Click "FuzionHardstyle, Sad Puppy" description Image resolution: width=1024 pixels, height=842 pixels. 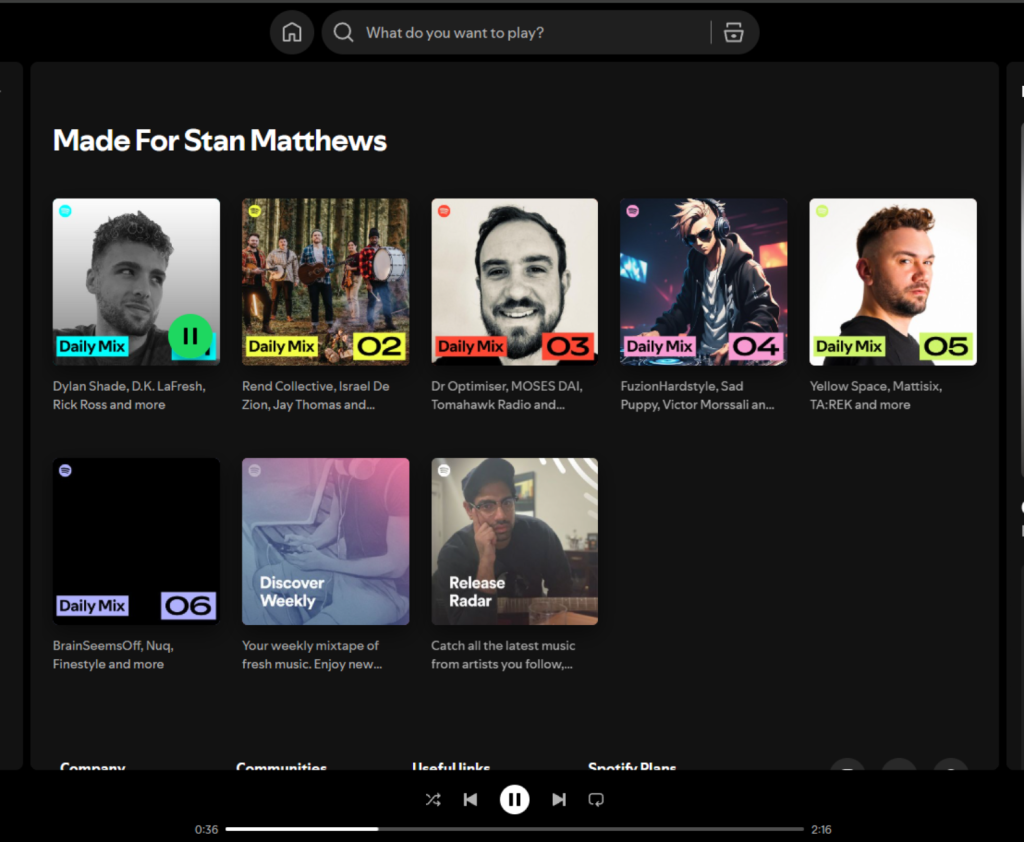(697, 395)
